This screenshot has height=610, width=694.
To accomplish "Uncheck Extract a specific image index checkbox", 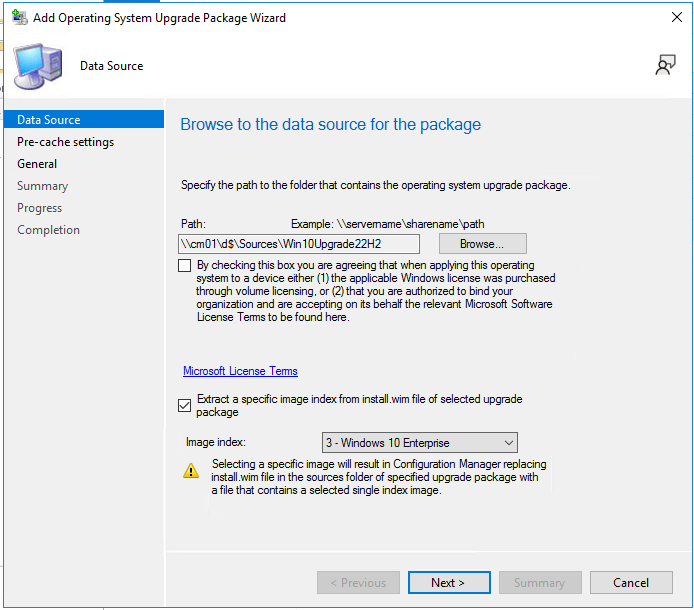I will pos(185,405).
